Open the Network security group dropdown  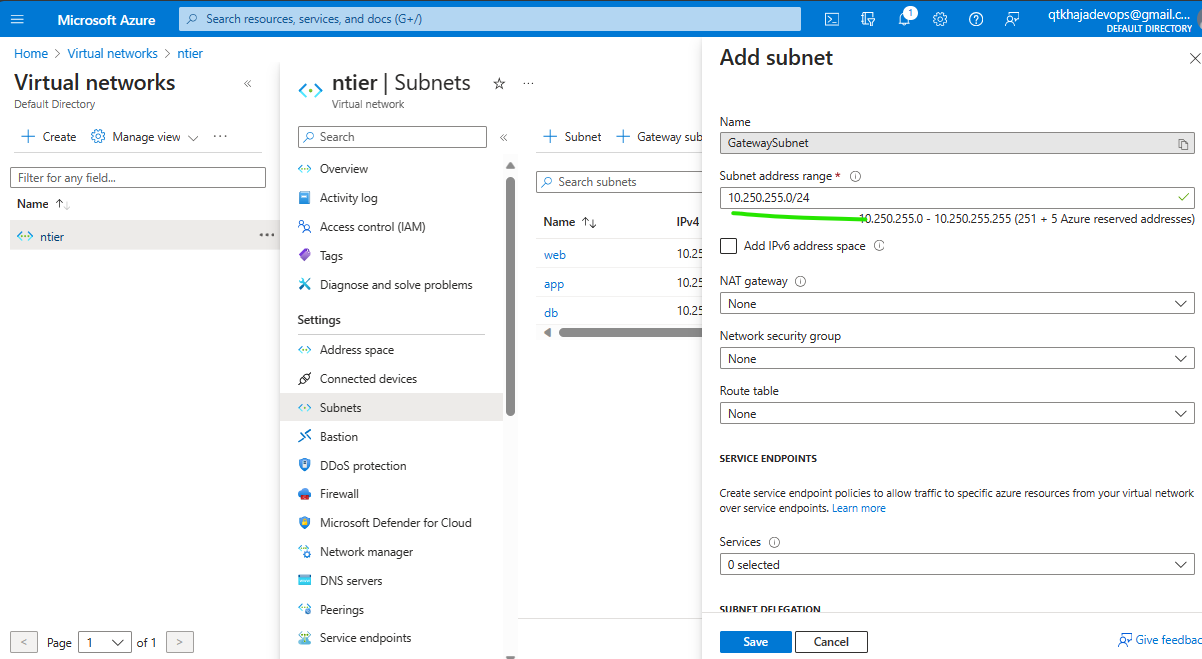click(x=957, y=358)
